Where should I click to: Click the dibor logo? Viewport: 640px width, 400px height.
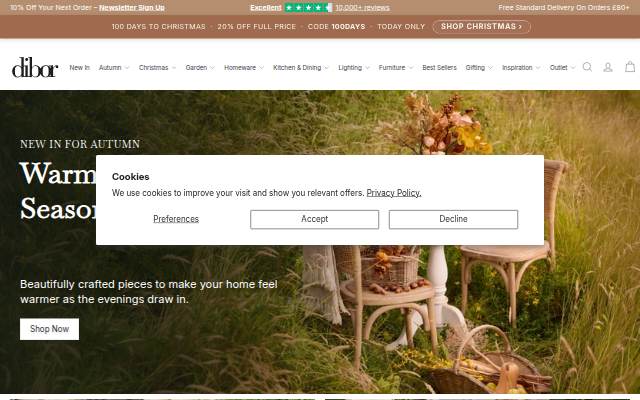pos(35,67)
